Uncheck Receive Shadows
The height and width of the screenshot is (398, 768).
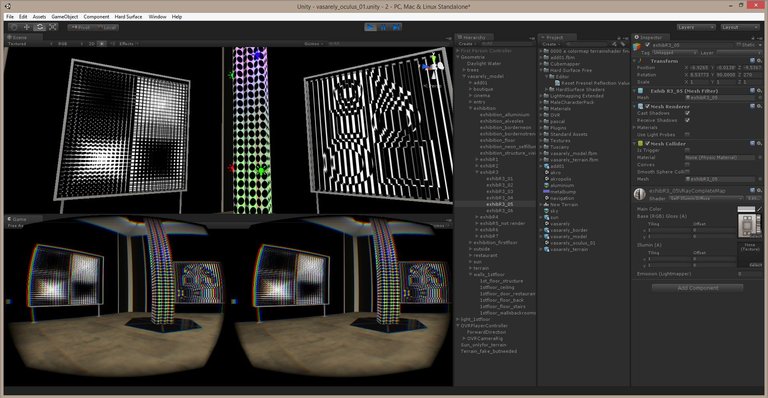(x=687, y=120)
